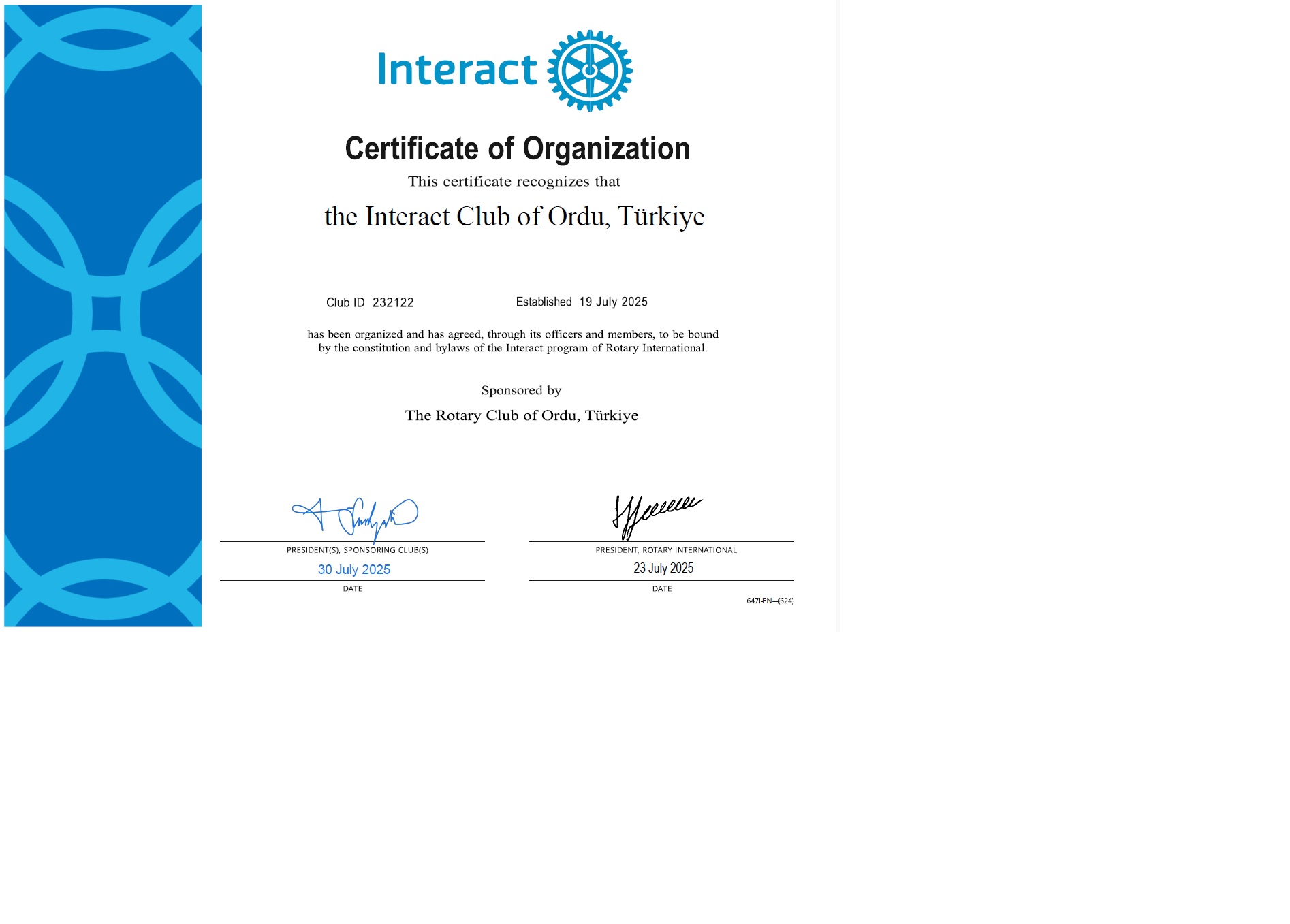The height and width of the screenshot is (924, 1290).
Task: Click the Interact wordmark text
Action: pyautogui.click(x=457, y=69)
